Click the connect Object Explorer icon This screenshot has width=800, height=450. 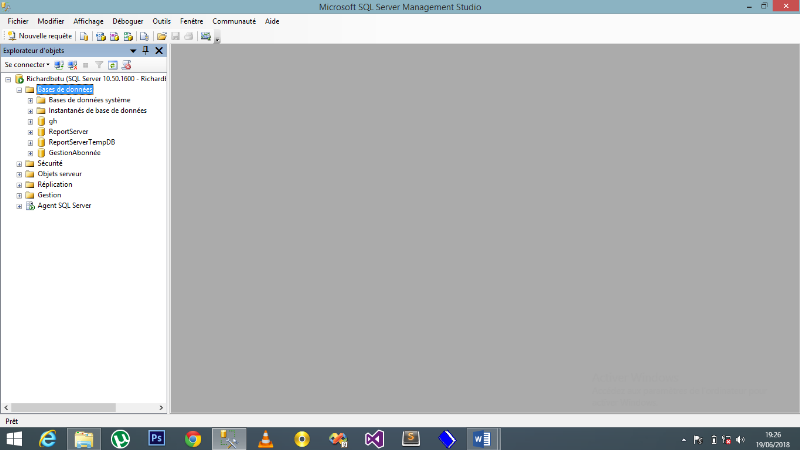[59, 65]
